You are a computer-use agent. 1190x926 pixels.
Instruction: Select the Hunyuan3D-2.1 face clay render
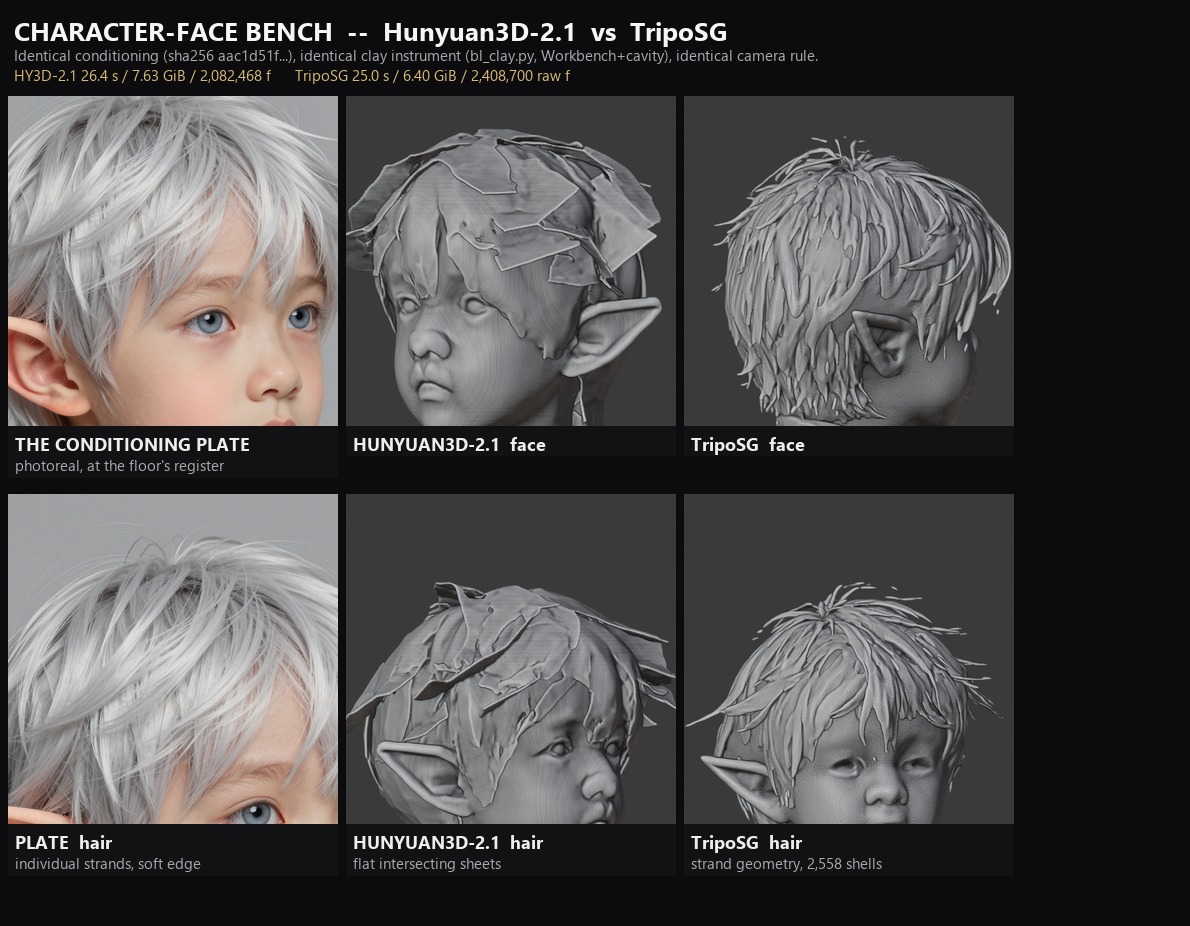pyautogui.click(x=511, y=260)
